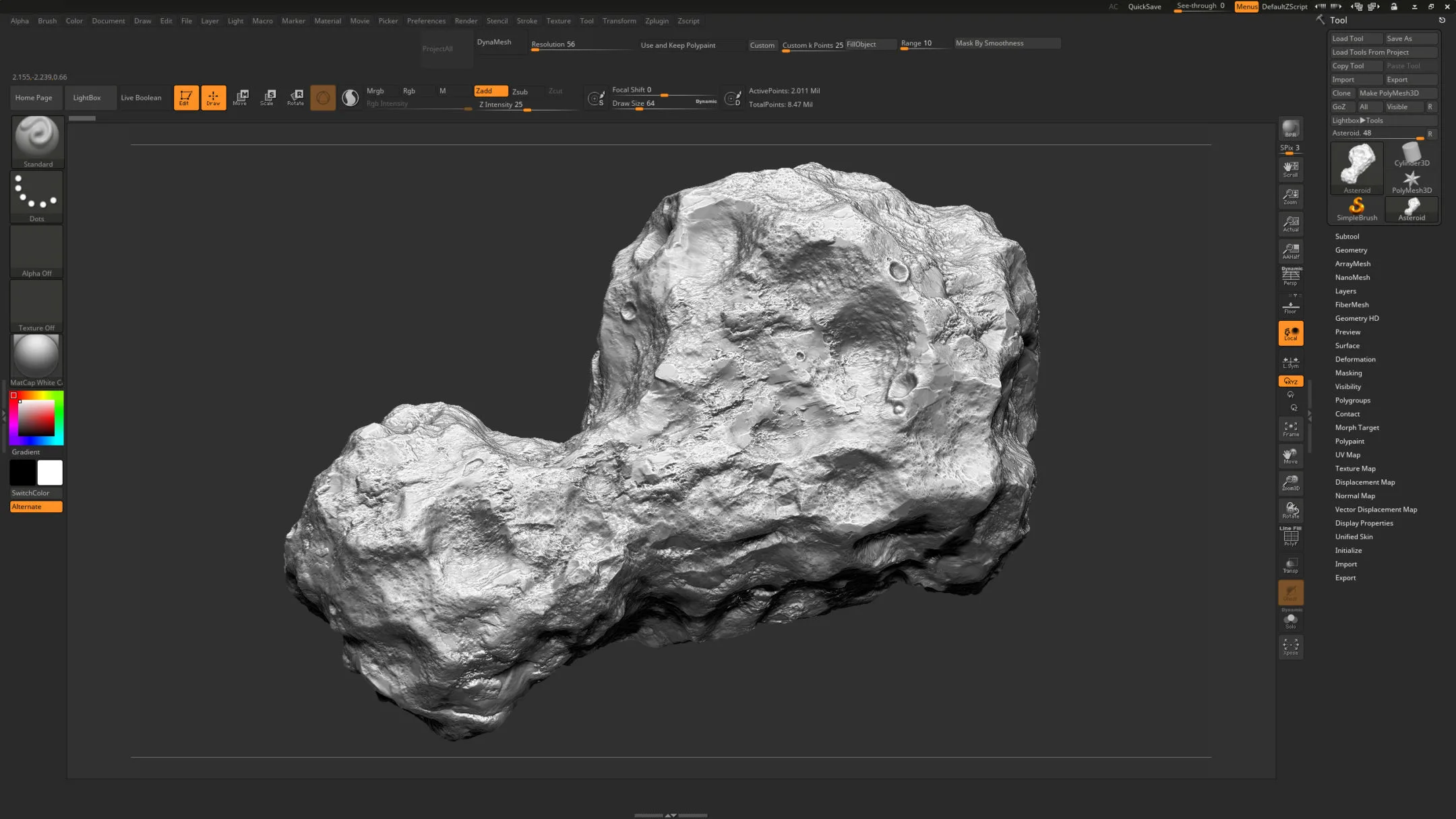Open the Transform menu
The width and height of the screenshot is (1456, 819).
(619, 21)
